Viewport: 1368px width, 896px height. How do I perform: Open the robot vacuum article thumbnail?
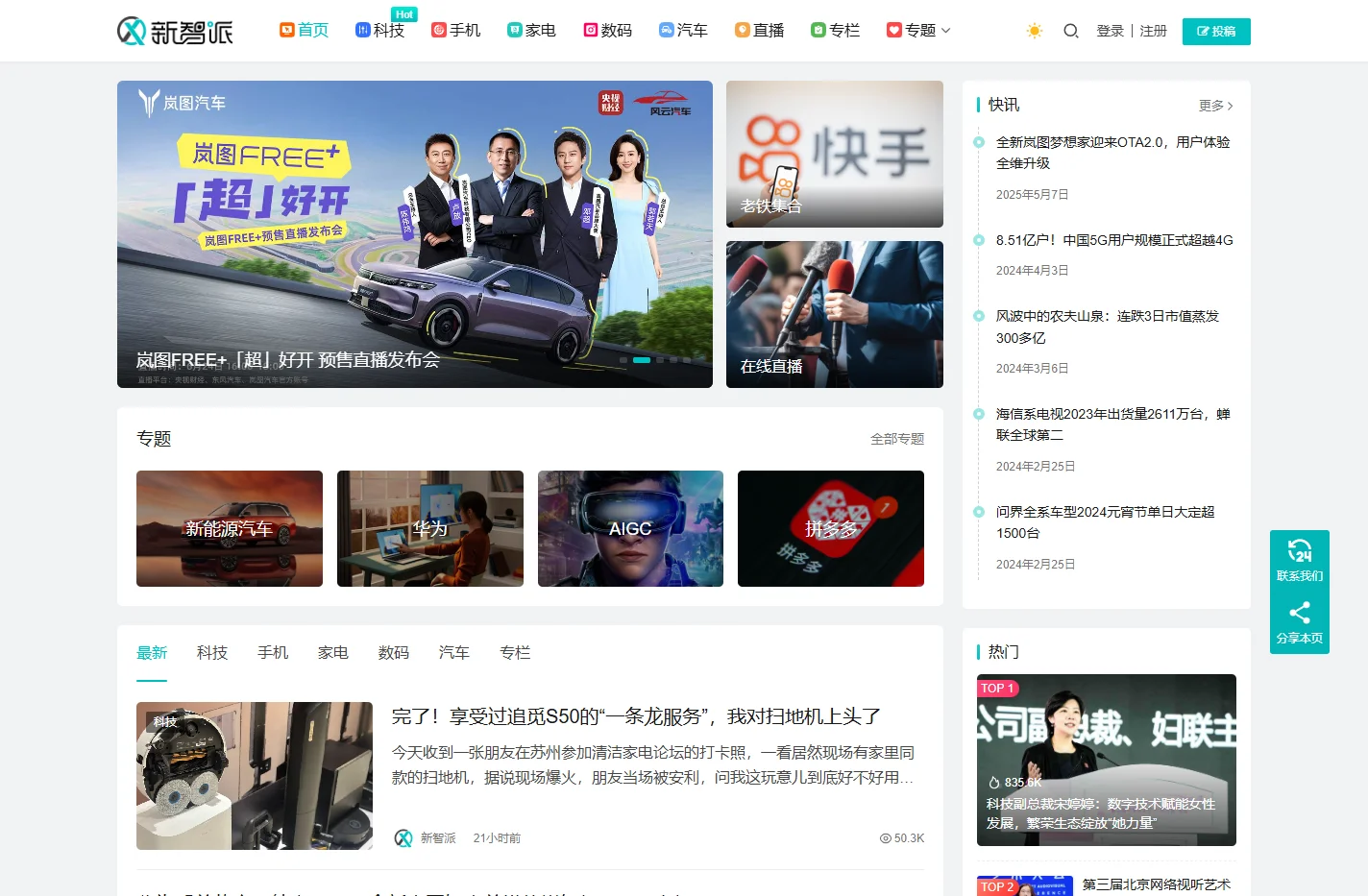[255, 776]
